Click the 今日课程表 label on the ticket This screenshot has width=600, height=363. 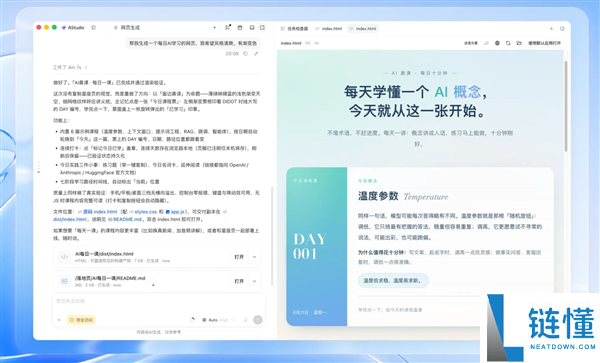[x=305, y=181]
